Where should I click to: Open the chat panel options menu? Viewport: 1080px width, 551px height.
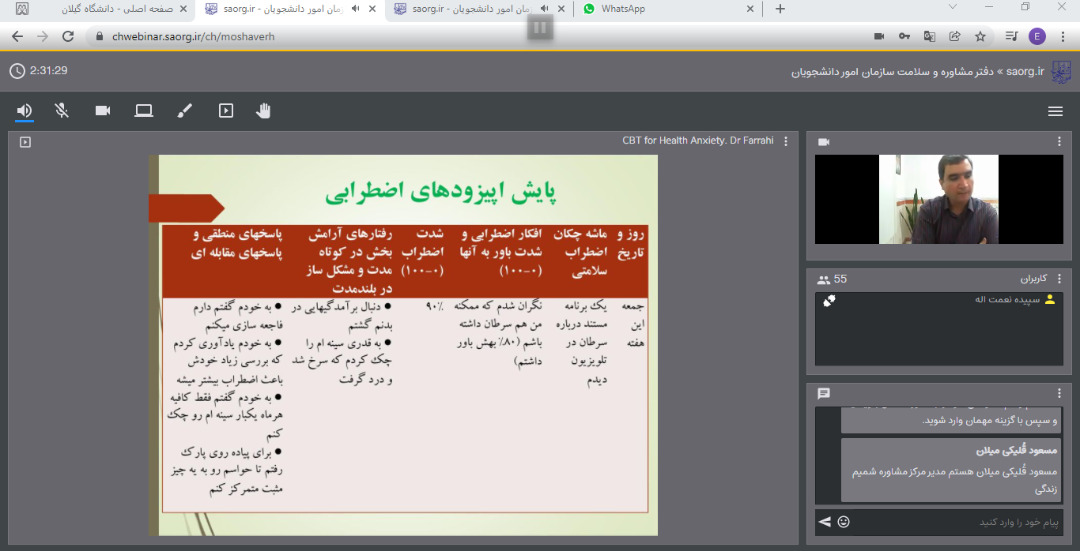(x=1059, y=394)
